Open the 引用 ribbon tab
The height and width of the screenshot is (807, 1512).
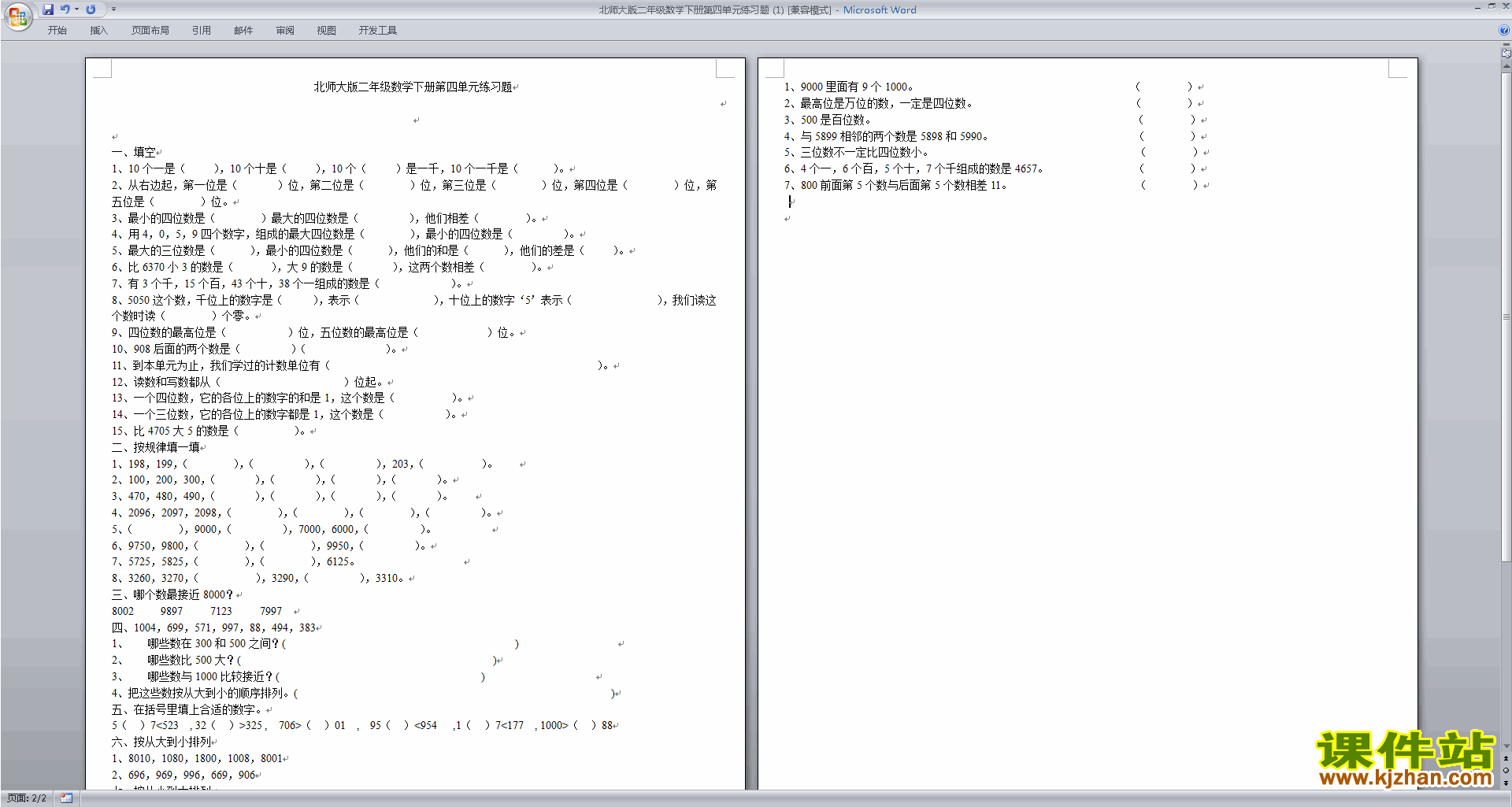(x=202, y=31)
